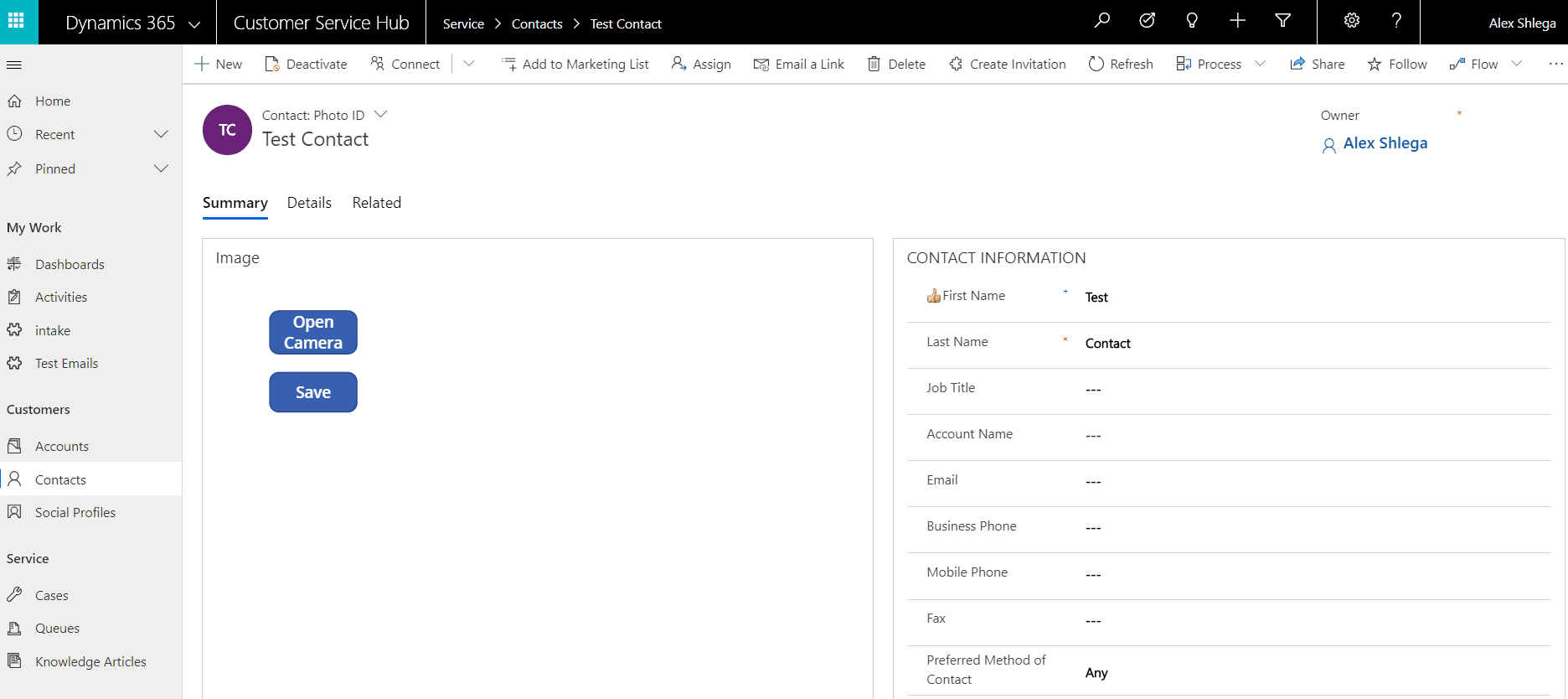Click the Save button
The height and width of the screenshot is (699, 1568).
313,392
